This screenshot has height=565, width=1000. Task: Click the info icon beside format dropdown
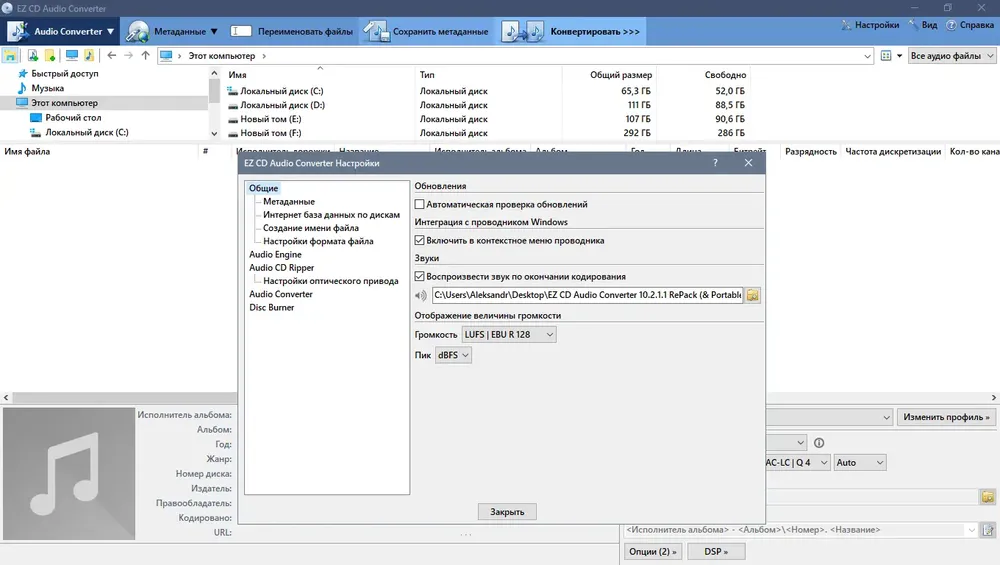[x=819, y=443]
